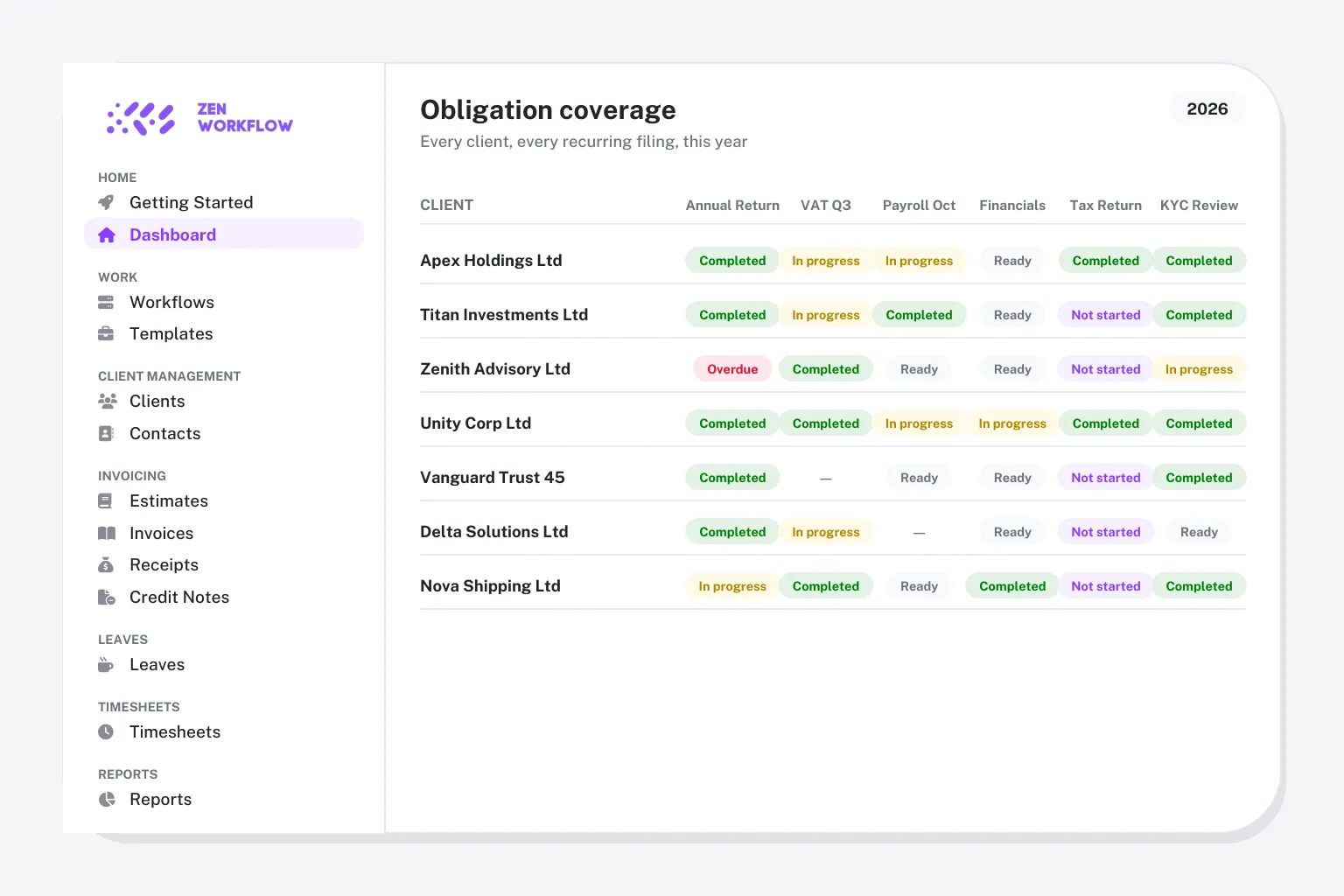
Task: Click Apex Holdings' Tax Return Completed badge
Action: pyautogui.click(x=1106, y=260)
